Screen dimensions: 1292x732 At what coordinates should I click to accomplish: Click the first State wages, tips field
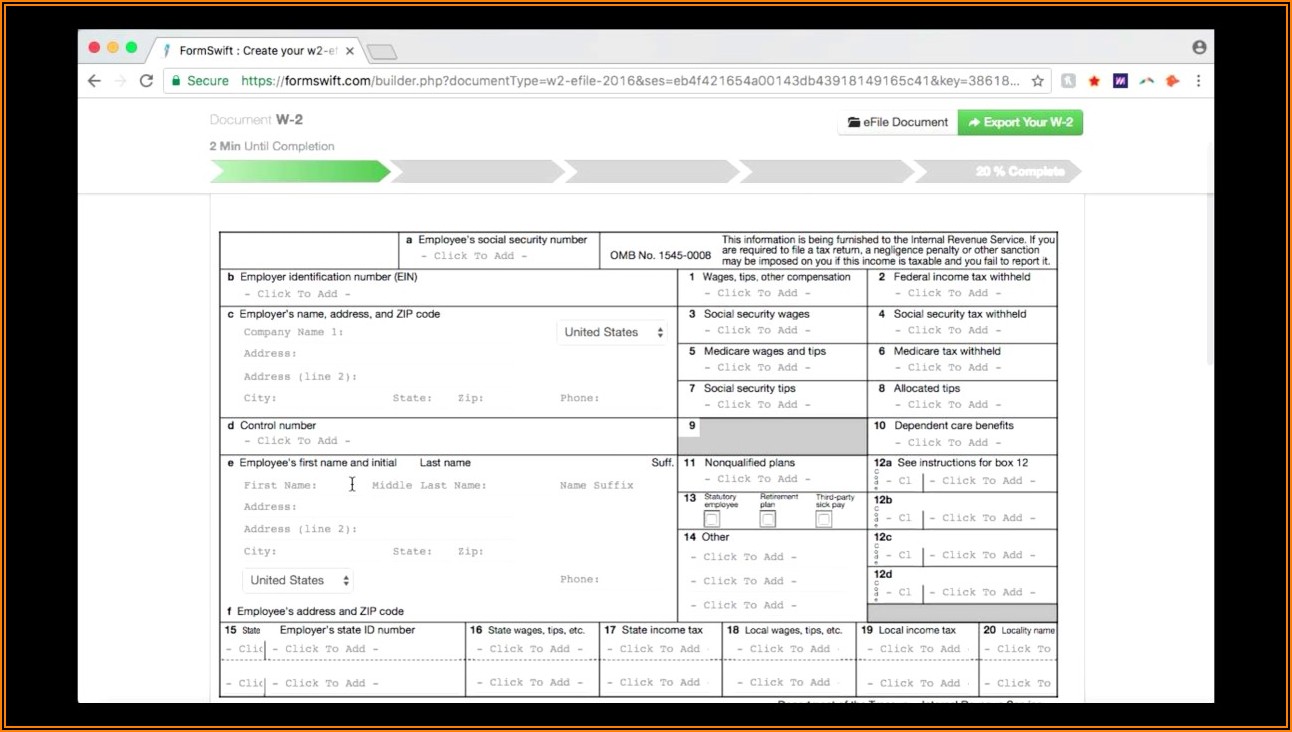[532, 649]
